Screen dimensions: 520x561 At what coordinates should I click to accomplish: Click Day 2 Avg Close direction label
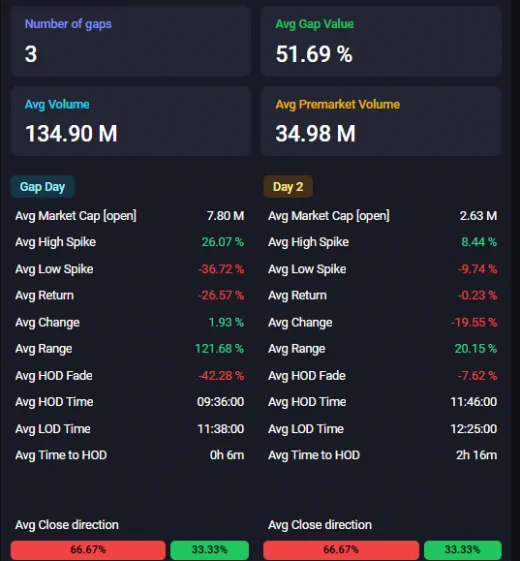320,525
